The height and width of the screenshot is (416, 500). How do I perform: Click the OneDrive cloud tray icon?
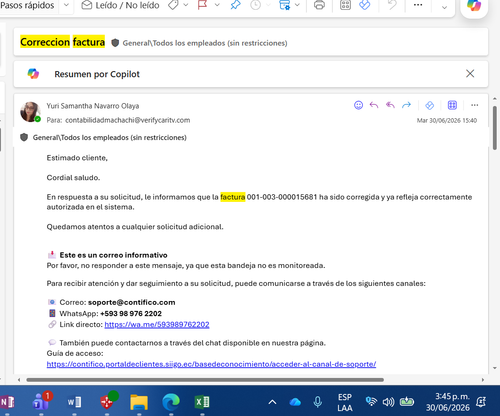(x=295, y=402)
